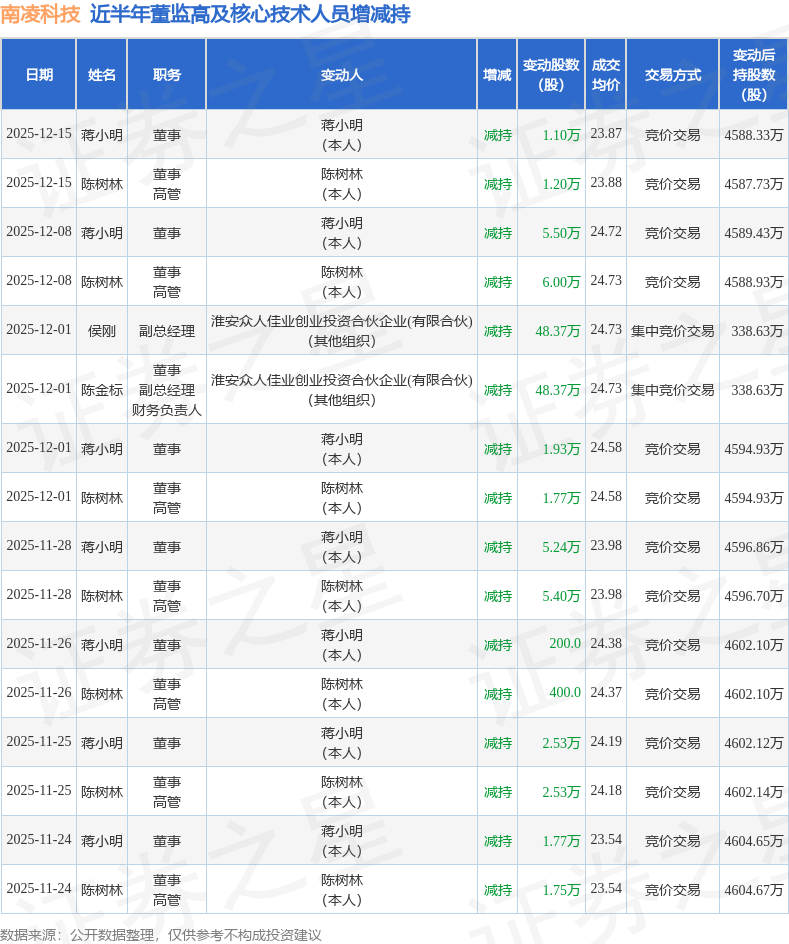Select the 200.0 share change value

click(564, 644)
